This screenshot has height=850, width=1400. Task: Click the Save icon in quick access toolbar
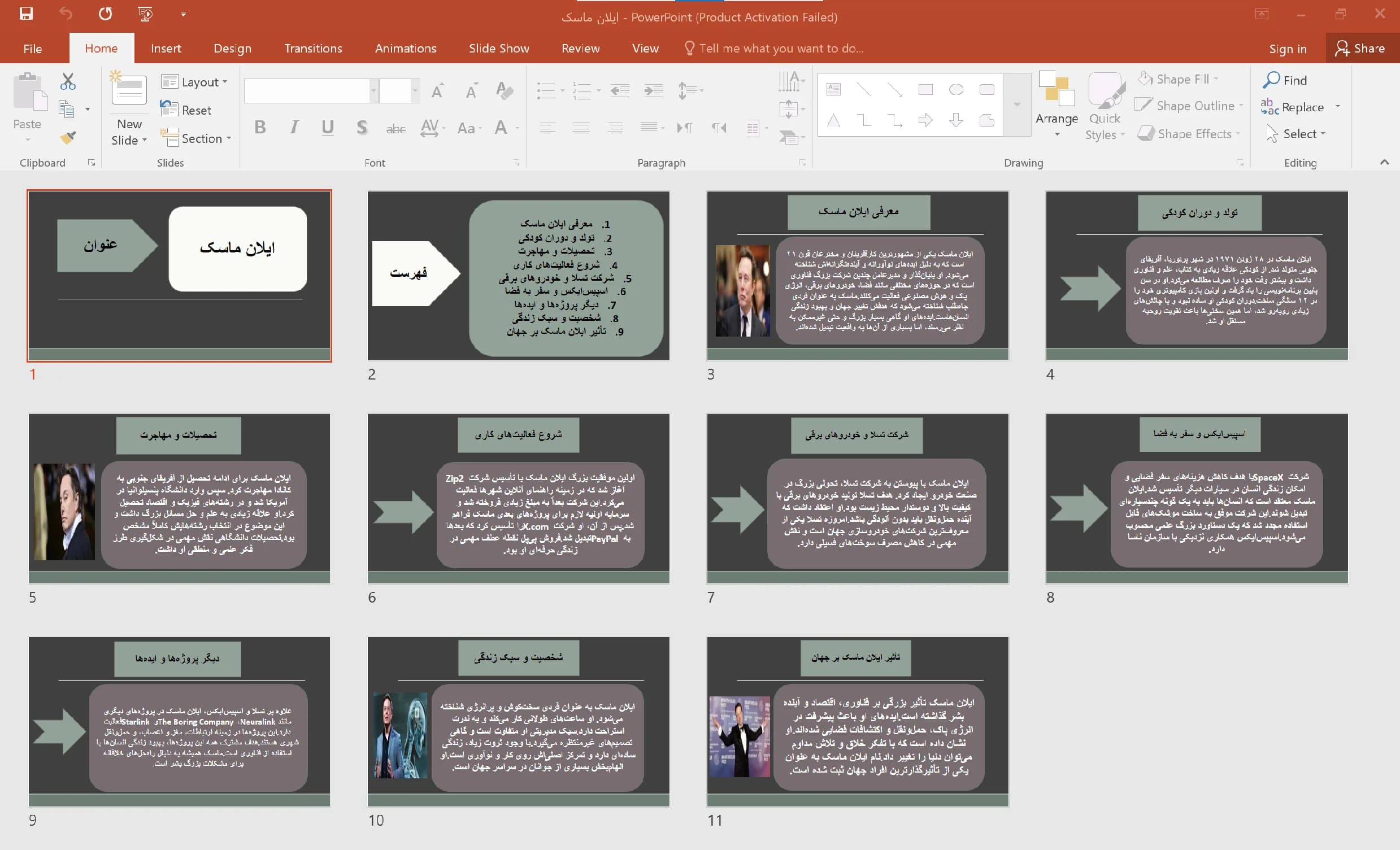[x=26, y=14]
